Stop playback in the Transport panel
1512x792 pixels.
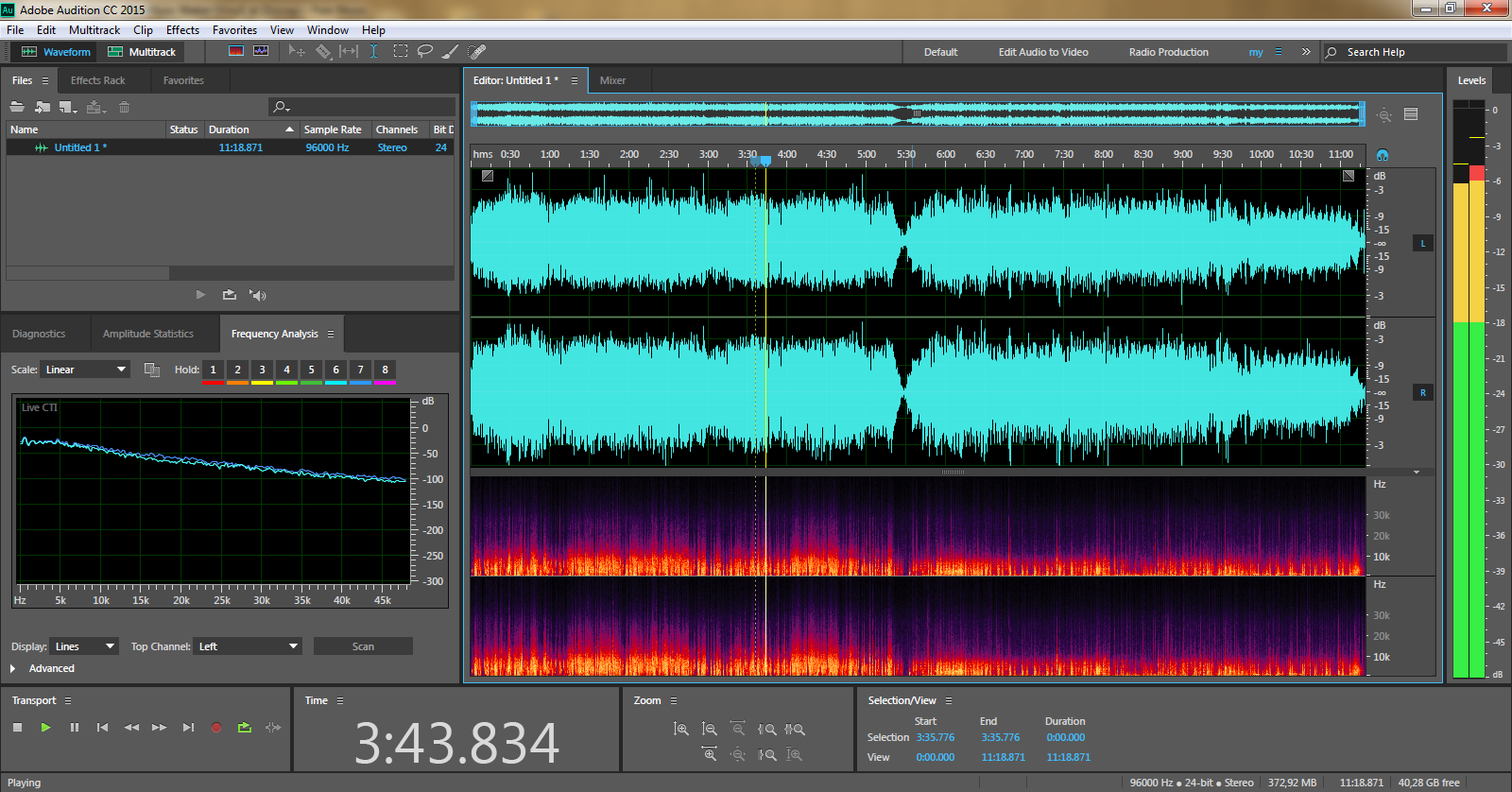pyautogui.click(x=17, y=728)
